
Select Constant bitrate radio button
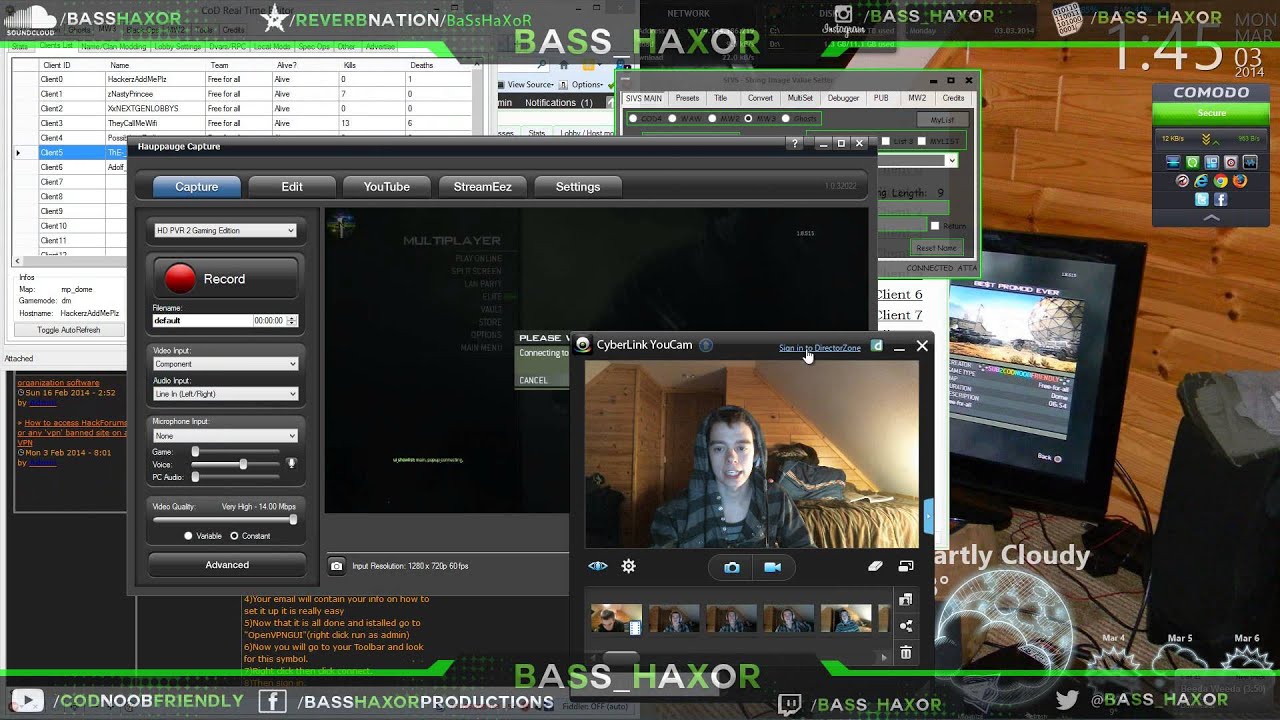pyautogui.click(x=234, y=536)
